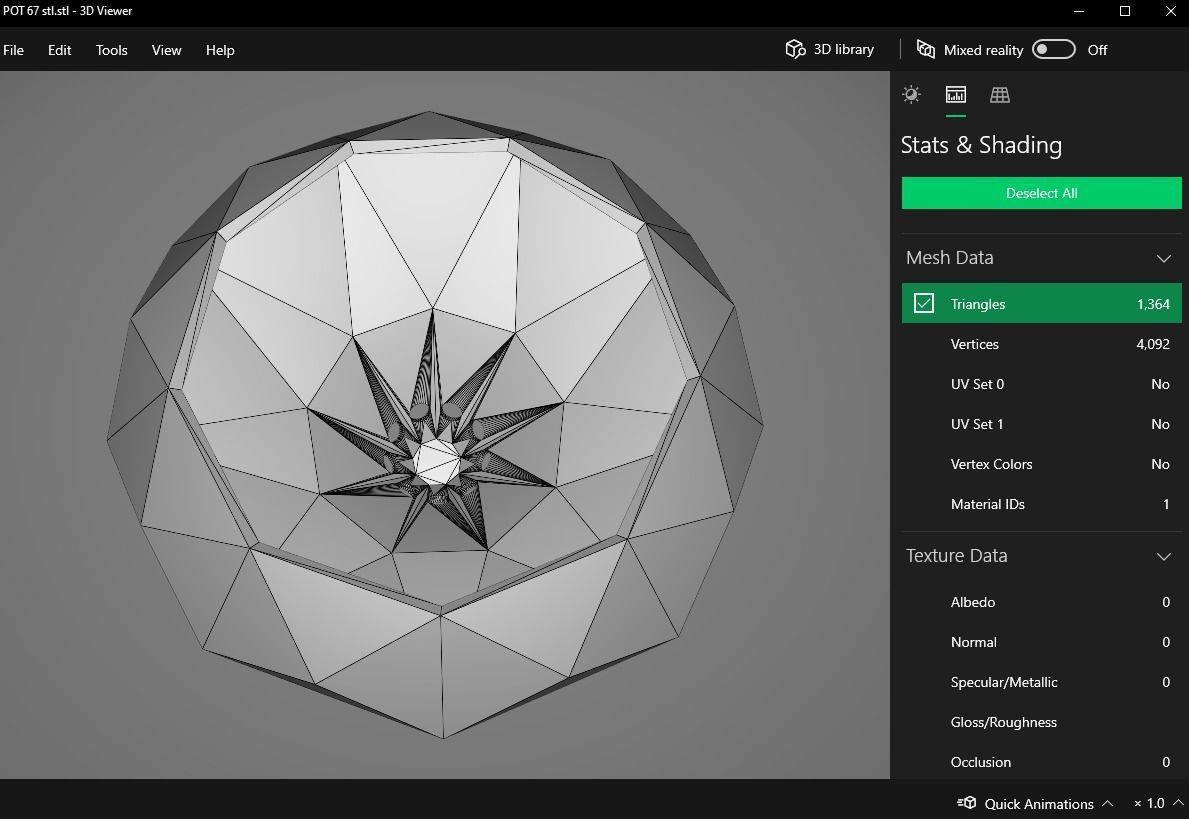Open the animation speed × 1.0 chevron
Screen dimensions: 1189x819
pyautogui.click(x=1178, y=803)
